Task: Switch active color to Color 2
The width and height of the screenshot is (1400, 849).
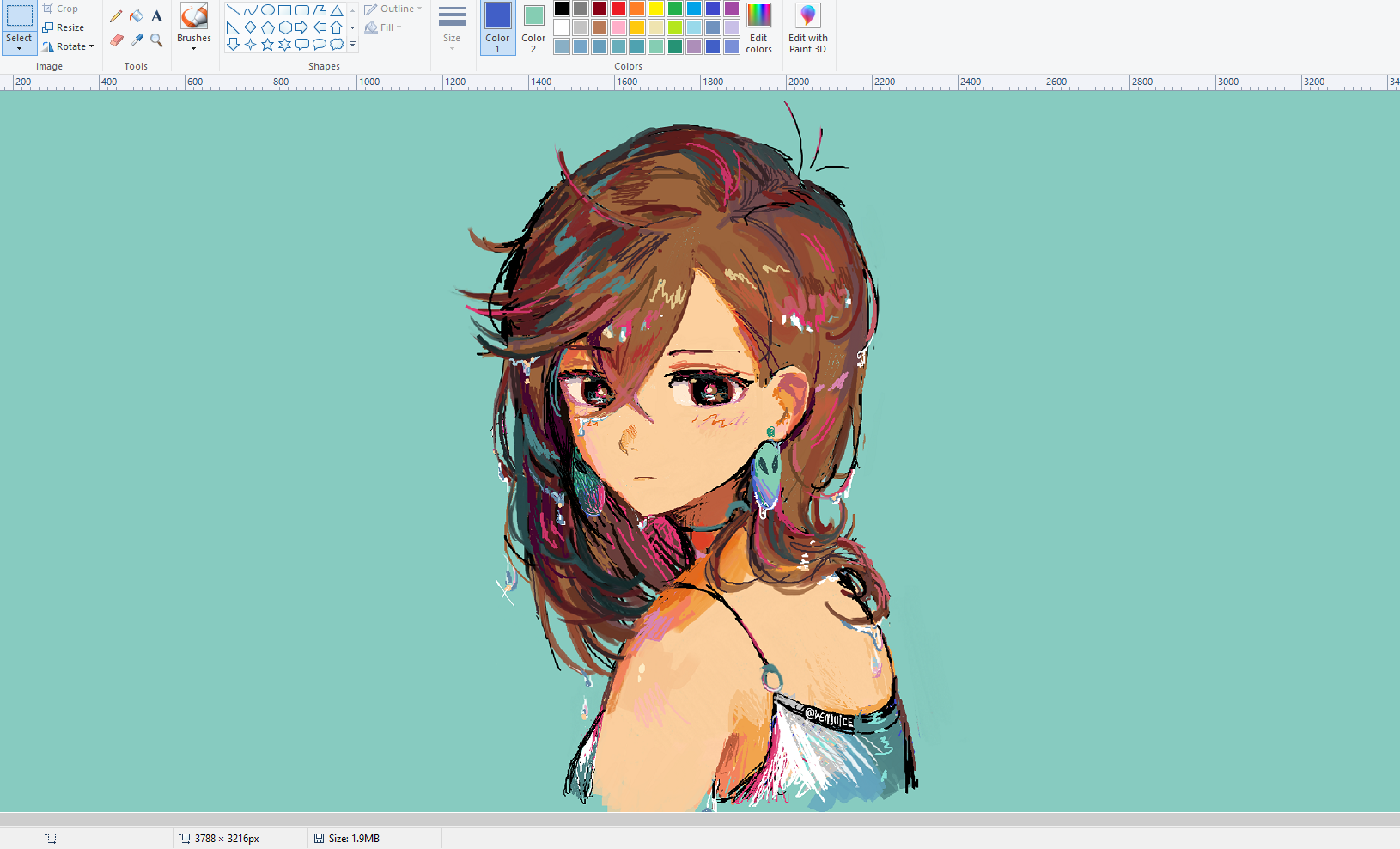Action: [533, 27]
